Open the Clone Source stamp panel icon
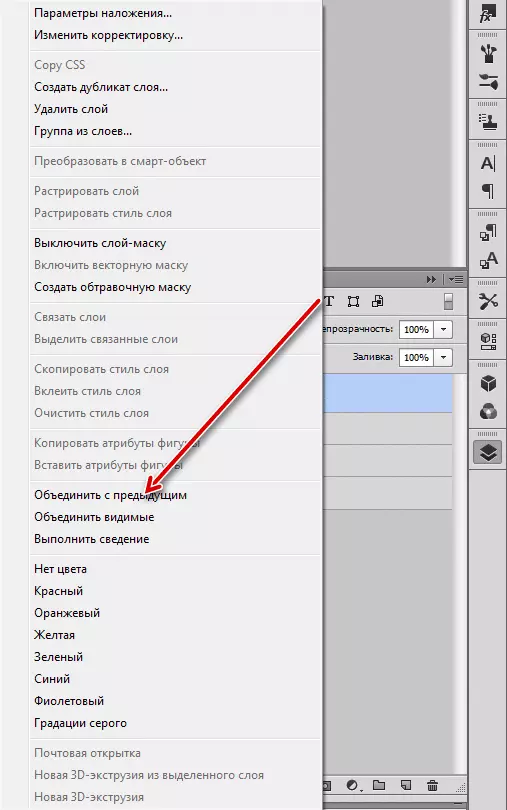Viewport: 507px width, 810px height. pos(488,121)
